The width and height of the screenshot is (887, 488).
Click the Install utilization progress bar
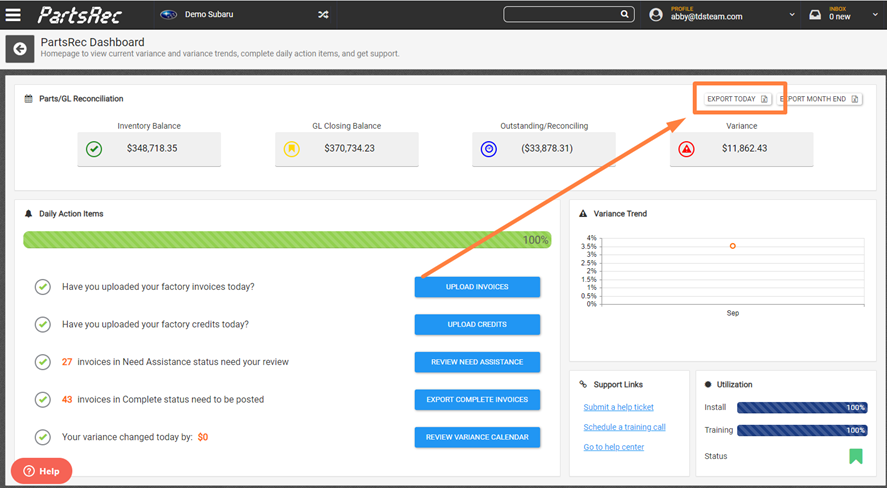point(802,408)
